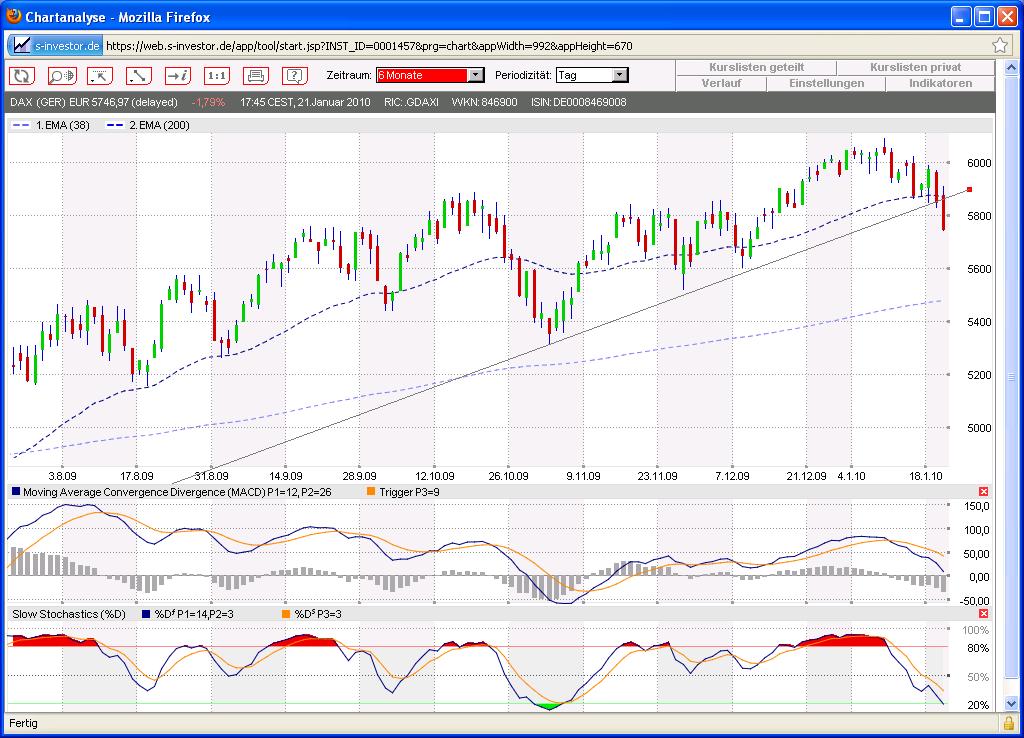Viewport: 1024px width, 738px height.
Task: Click the 26.10.09 date axis label
Action: click(x=508, y=476)
